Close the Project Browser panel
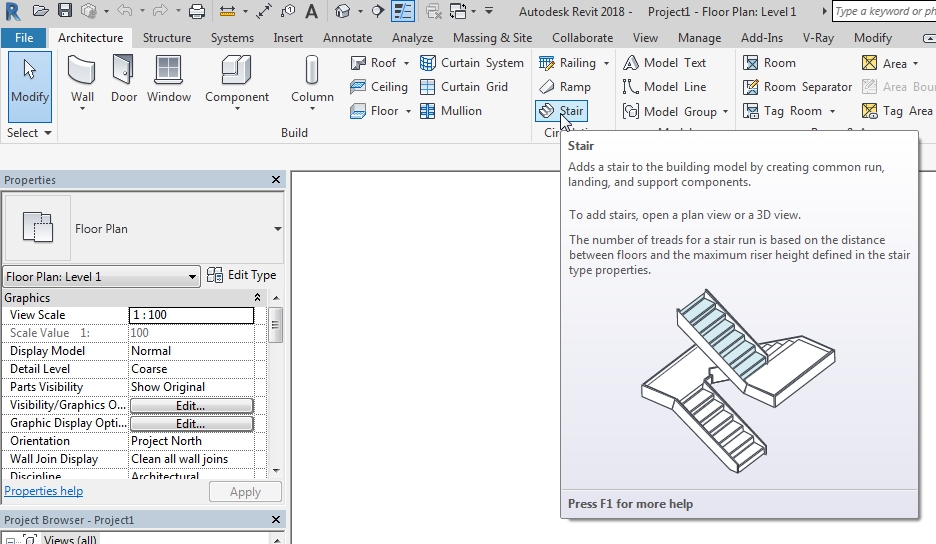936x544 pixels. [276, 520]
